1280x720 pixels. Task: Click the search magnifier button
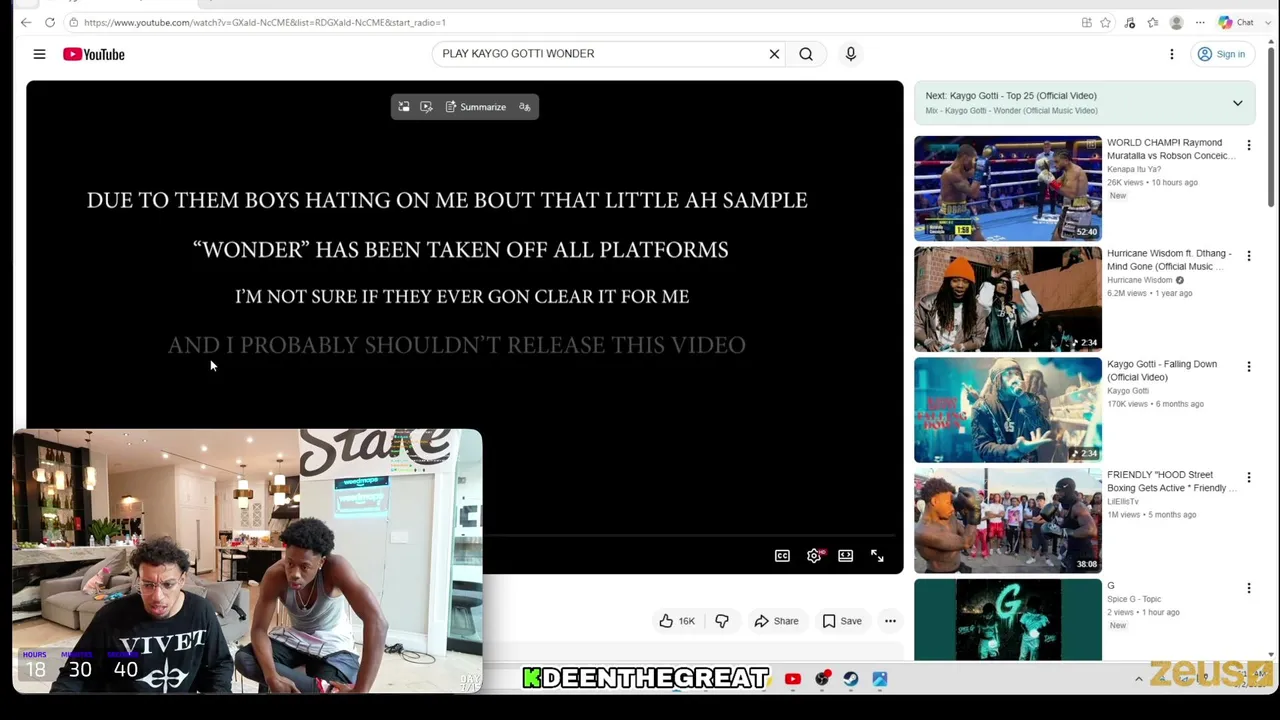point(806,54)
